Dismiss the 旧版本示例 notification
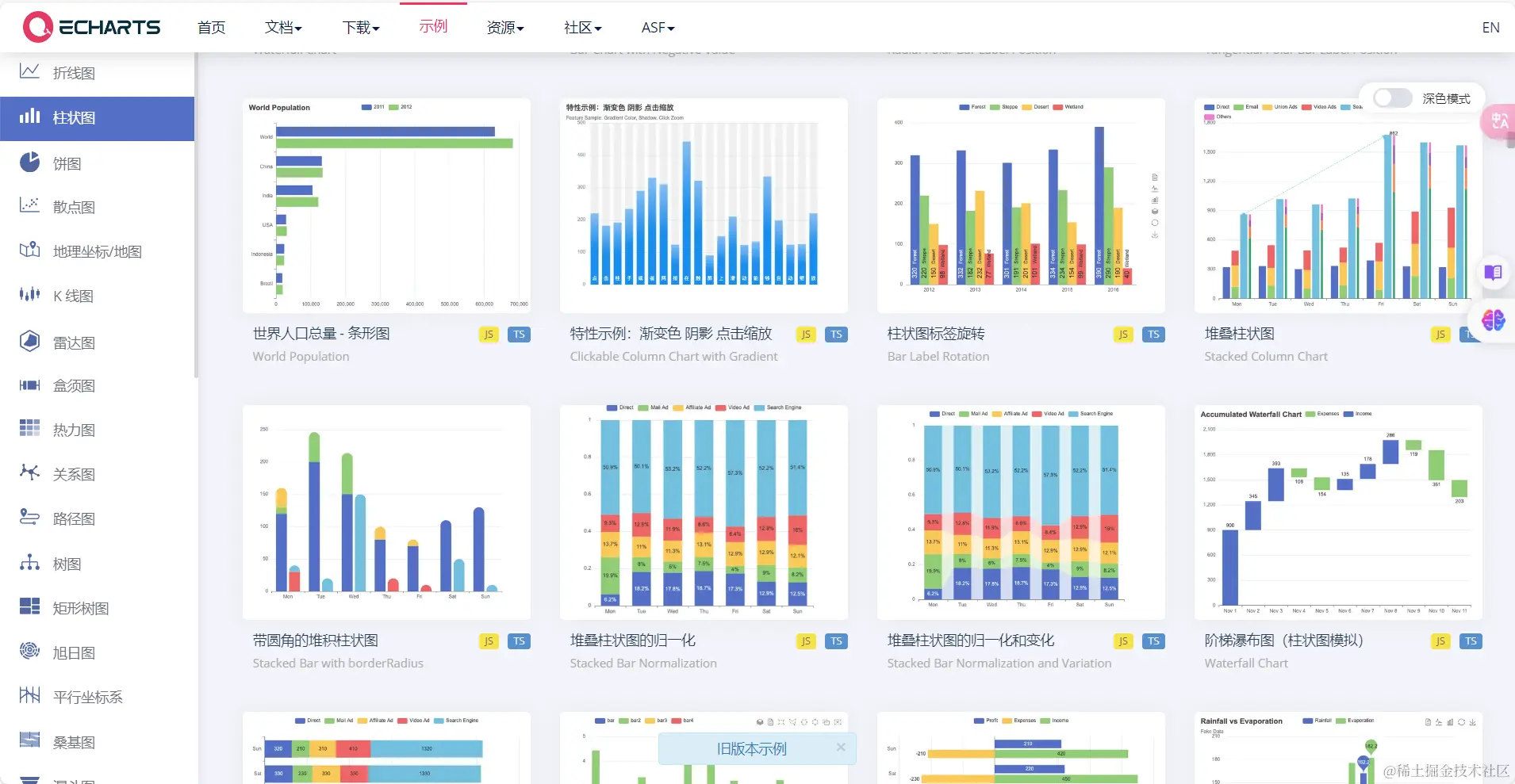Image resolution: width=1515 pixels, height=784 pixels. [x=842, y=748]
